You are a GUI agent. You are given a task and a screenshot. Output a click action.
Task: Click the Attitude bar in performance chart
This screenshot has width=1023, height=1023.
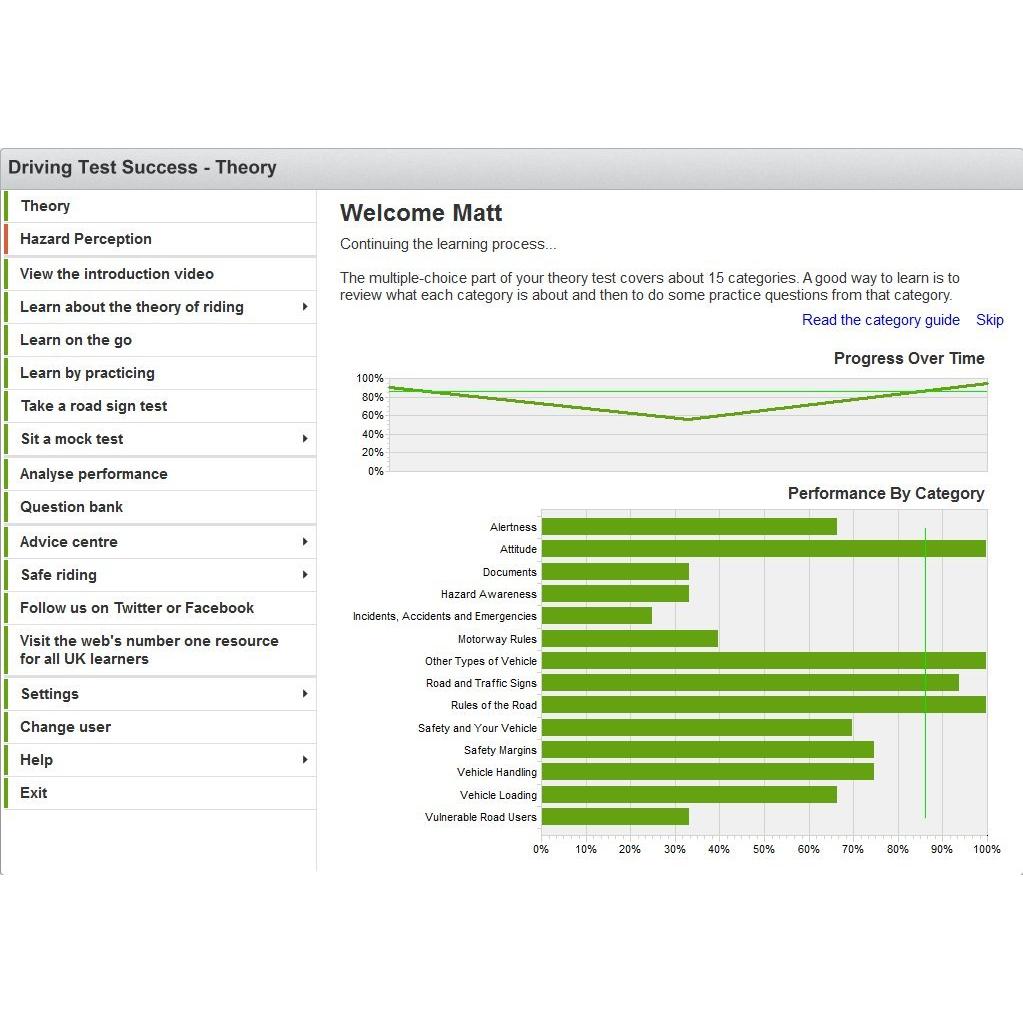(763, 549)
